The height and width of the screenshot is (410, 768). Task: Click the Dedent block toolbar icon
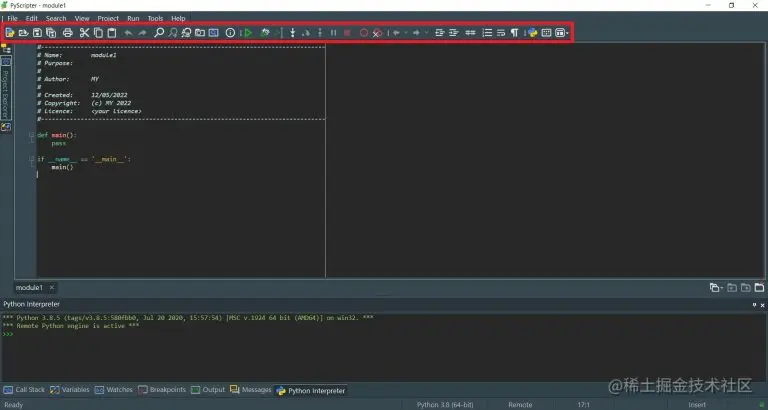(439, 33)
